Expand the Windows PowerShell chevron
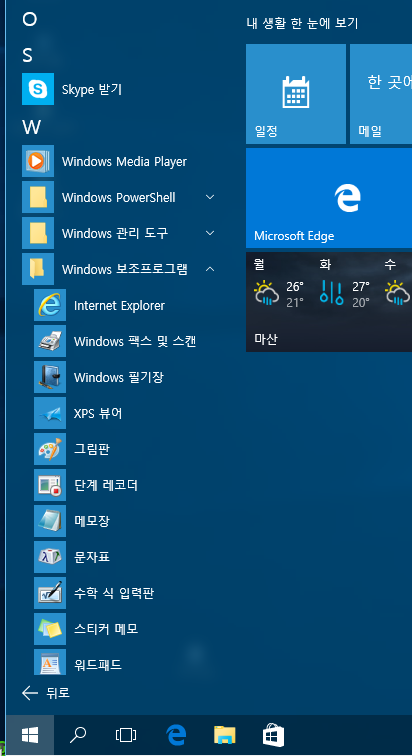 click(x=210, y=197)
